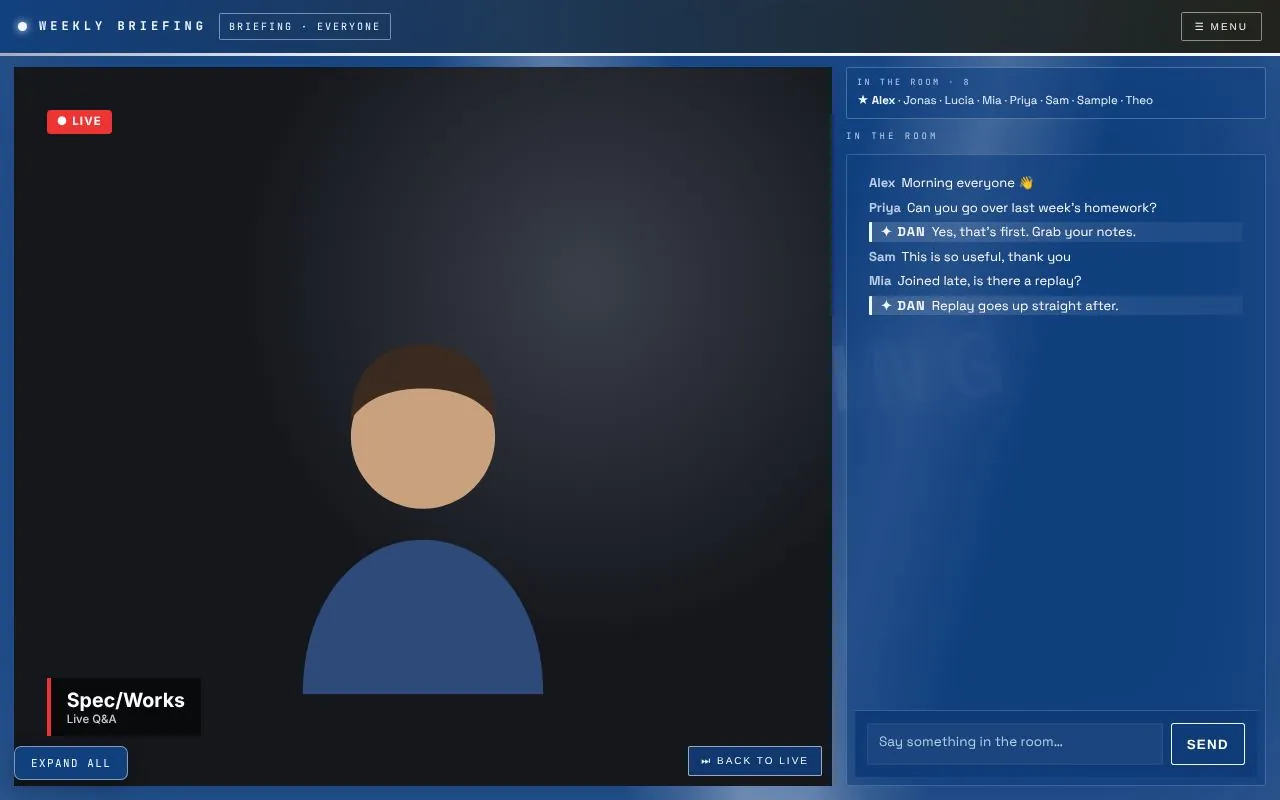This screenshot has height=800, width=1280.
Task: Click the sparkle icon on Dan's first reply
Action: pyautogui.click(x=886, y=232)
